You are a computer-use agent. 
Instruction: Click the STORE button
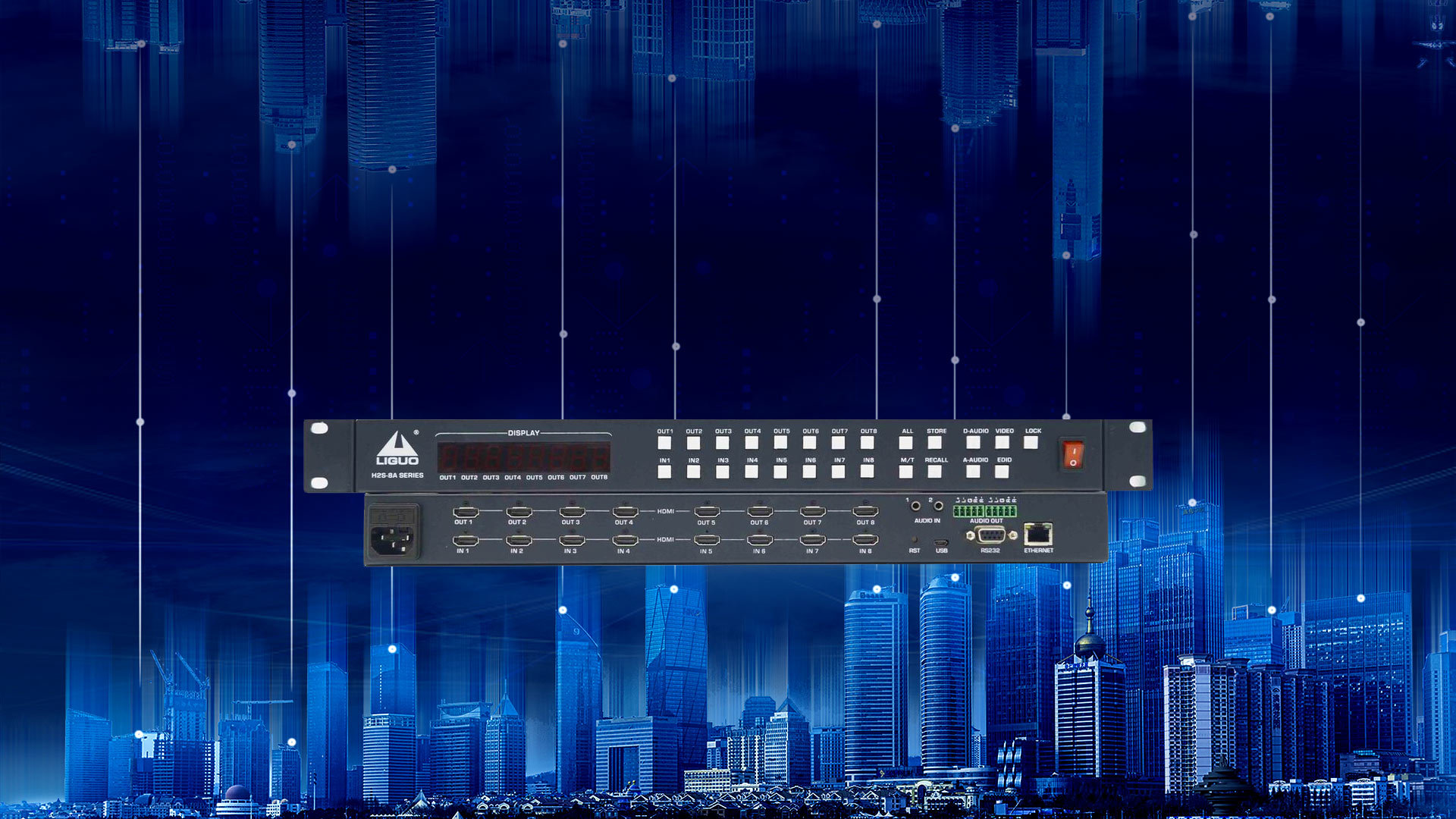coord(935,443)
